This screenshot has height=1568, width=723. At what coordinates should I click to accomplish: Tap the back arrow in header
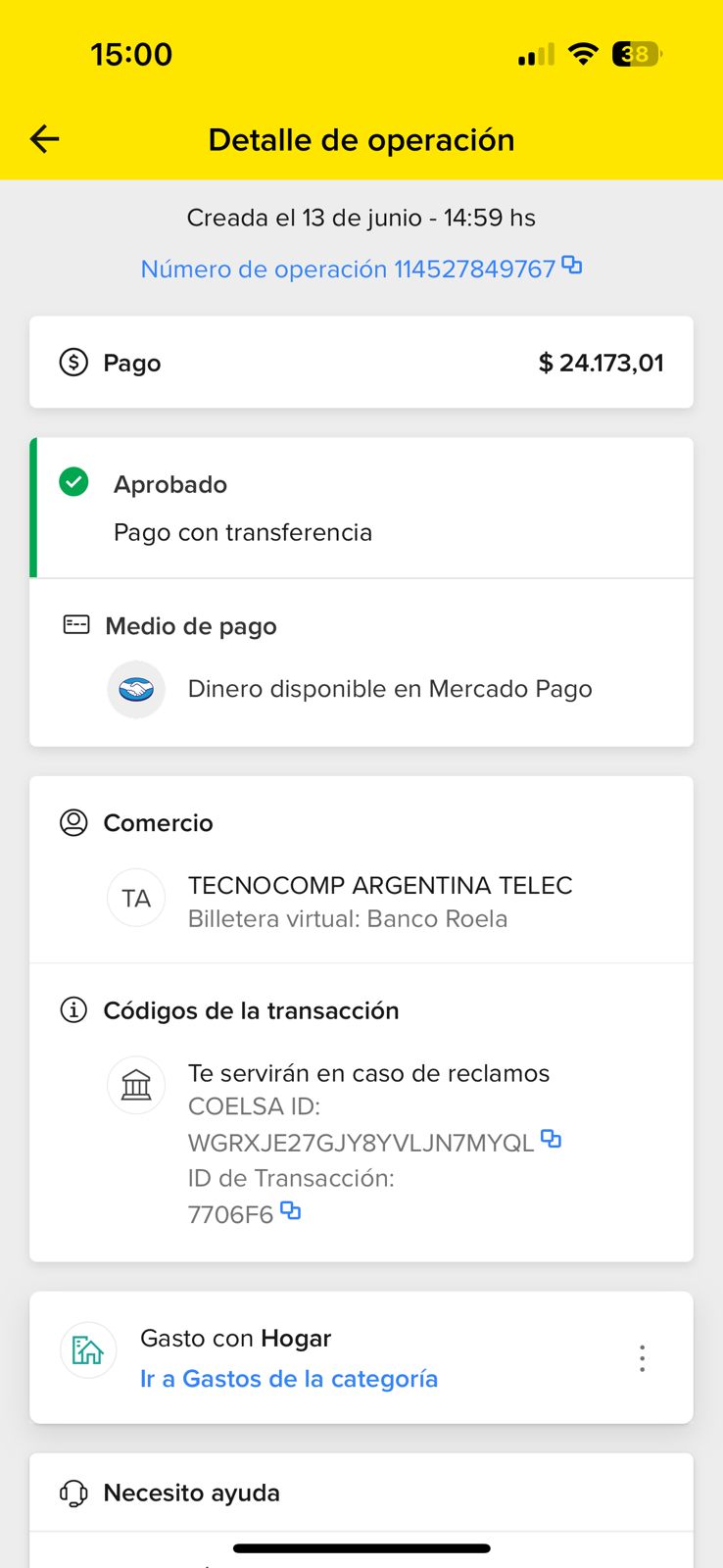coord(45,139)
